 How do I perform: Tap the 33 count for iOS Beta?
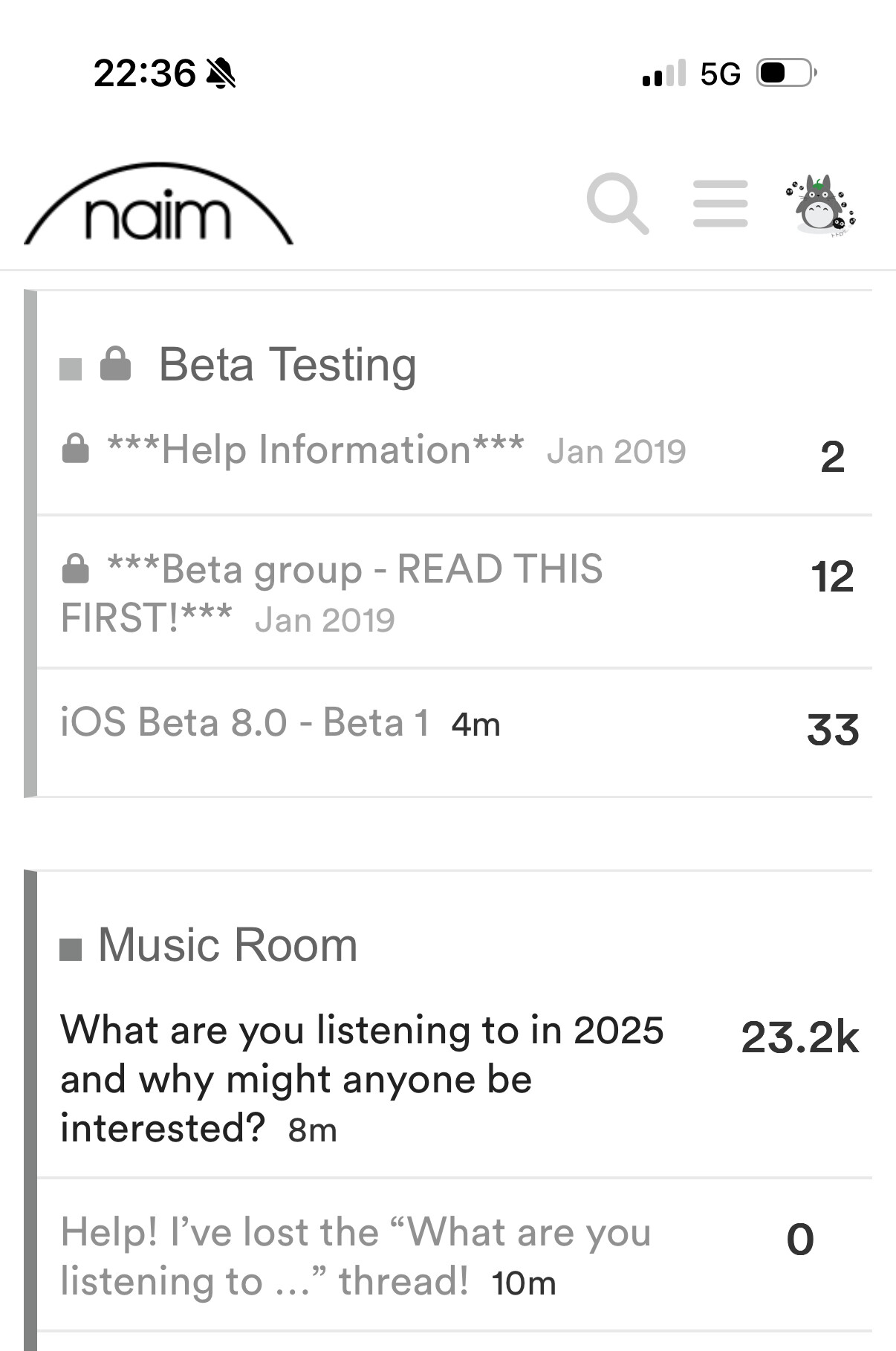[x=833, y=730]
